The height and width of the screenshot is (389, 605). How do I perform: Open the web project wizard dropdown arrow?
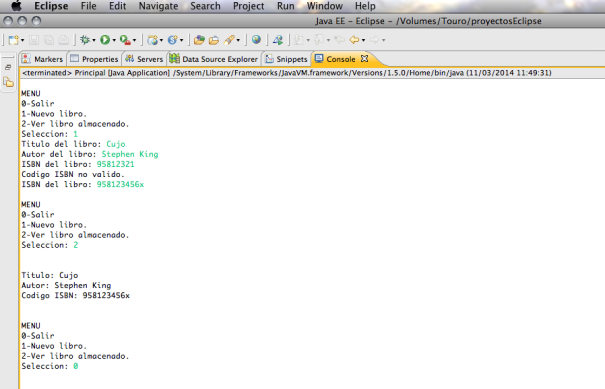[x=161, y=40]
